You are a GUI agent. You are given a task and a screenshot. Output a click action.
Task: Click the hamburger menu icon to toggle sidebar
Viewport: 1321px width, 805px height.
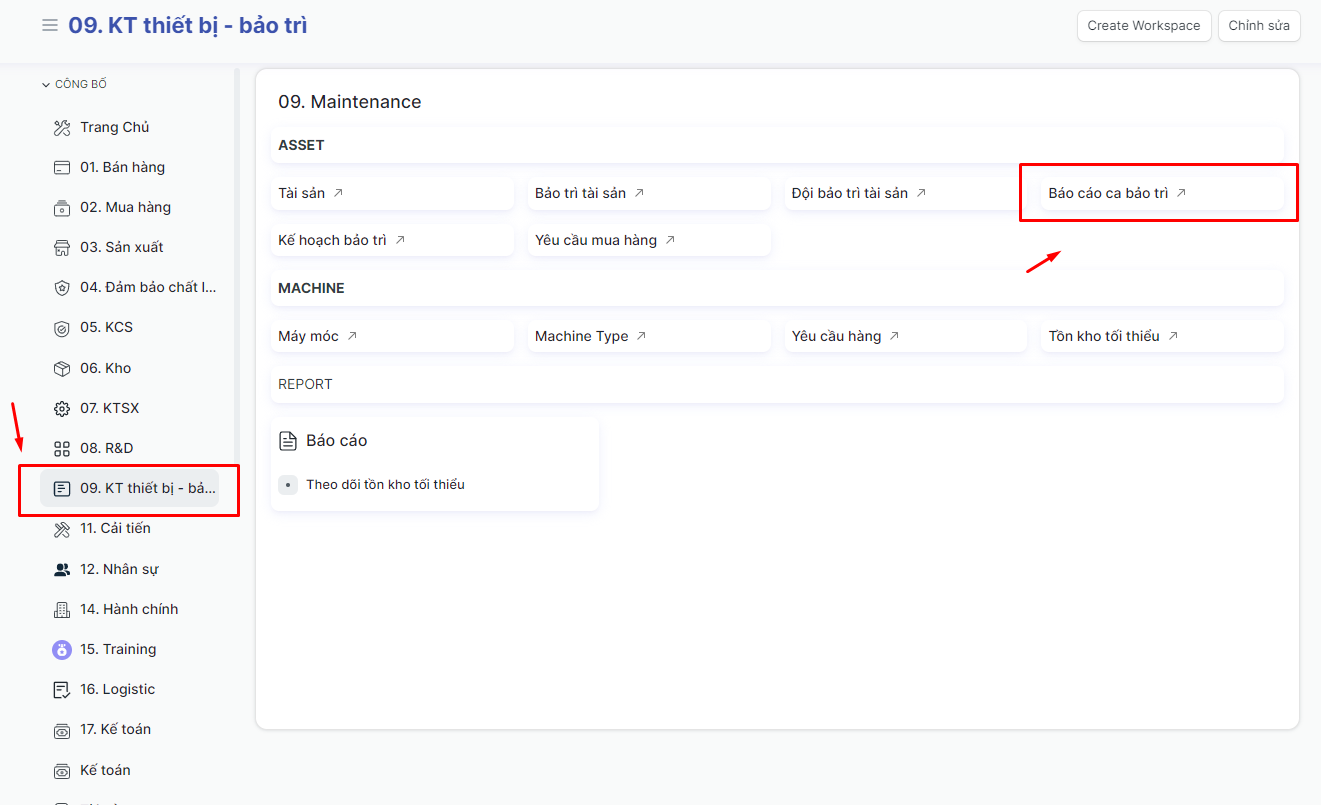50,26
